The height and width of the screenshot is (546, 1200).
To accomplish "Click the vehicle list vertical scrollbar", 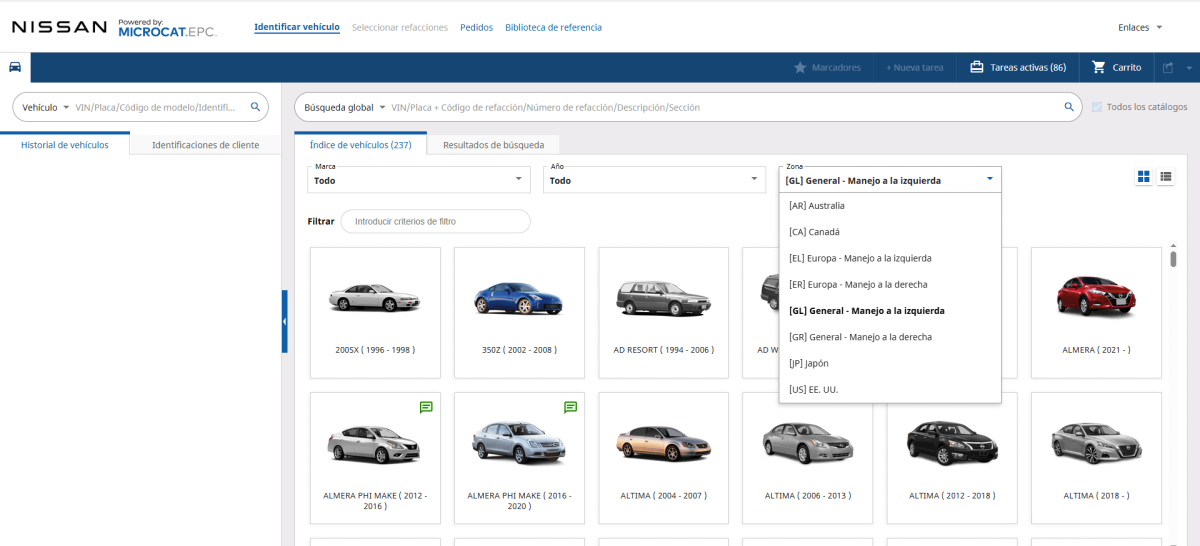I will (1173, 260).
